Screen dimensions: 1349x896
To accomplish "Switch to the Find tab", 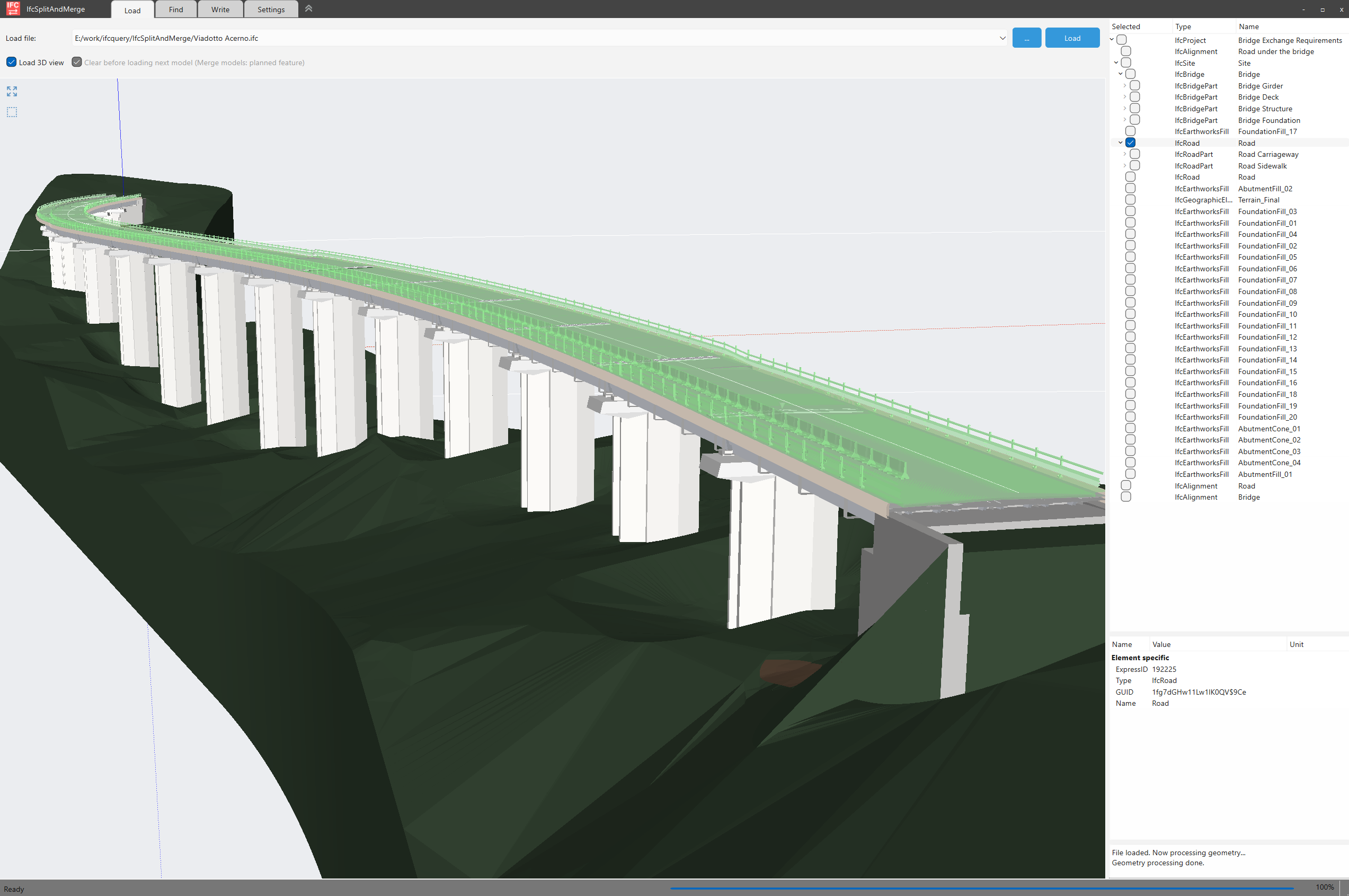I will coord(175,9).
